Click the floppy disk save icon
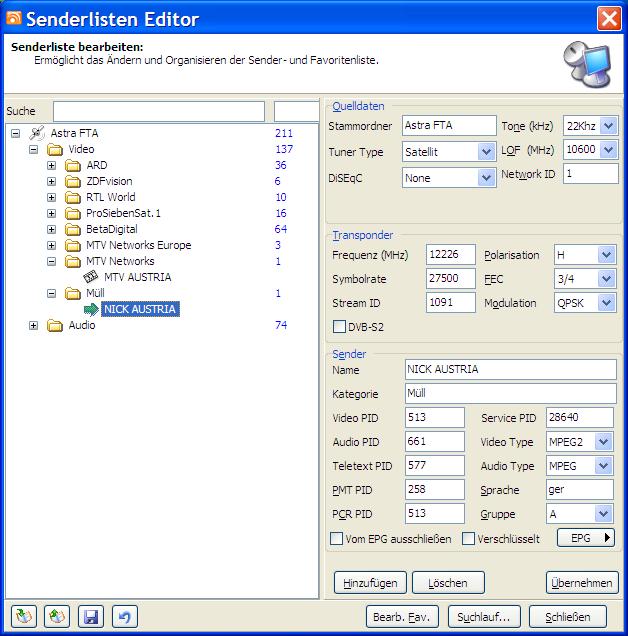This screenshot has width=628, height=636. (91, 616)
